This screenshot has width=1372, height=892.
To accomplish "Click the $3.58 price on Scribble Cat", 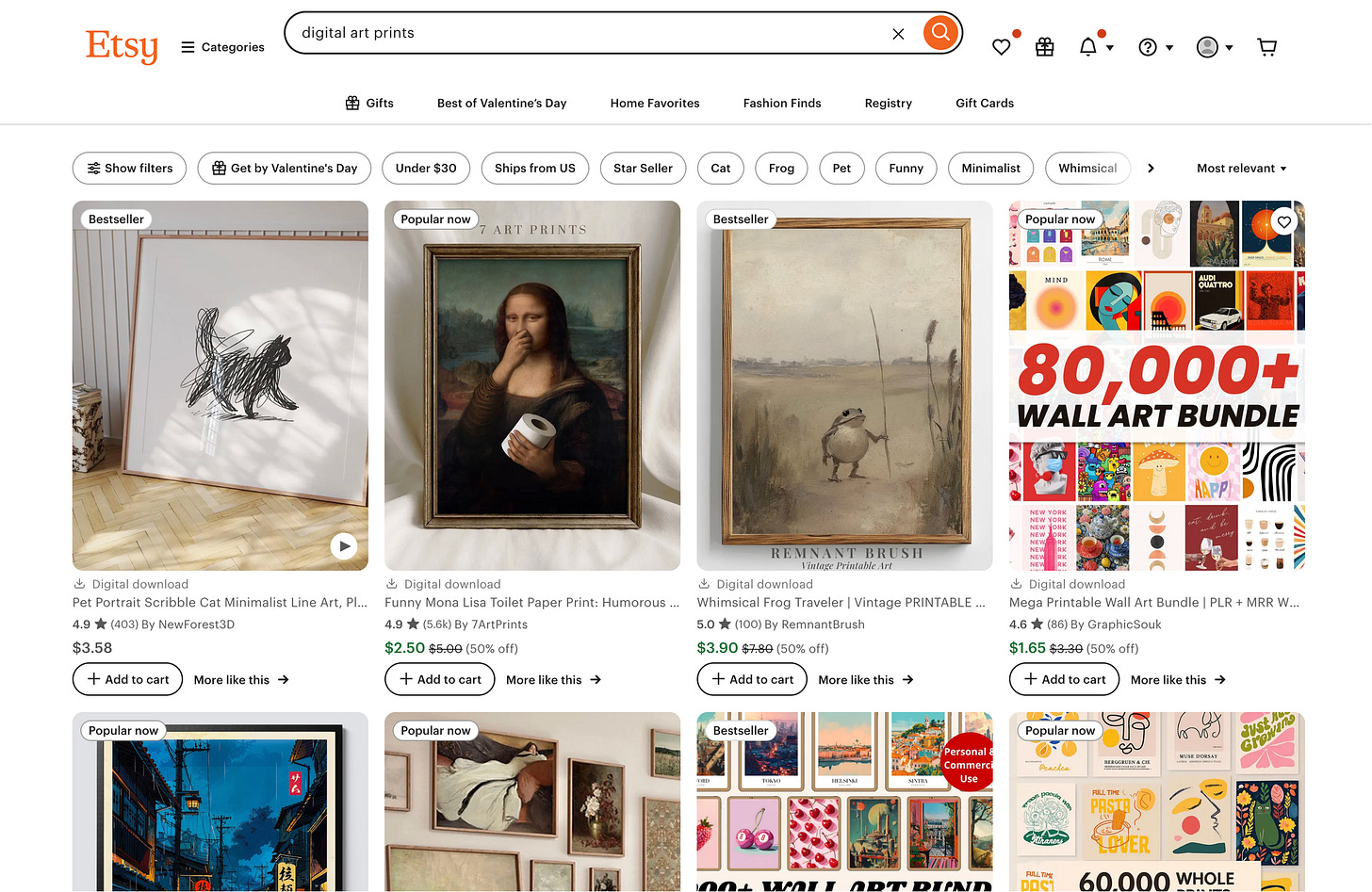I will point(92,648).
